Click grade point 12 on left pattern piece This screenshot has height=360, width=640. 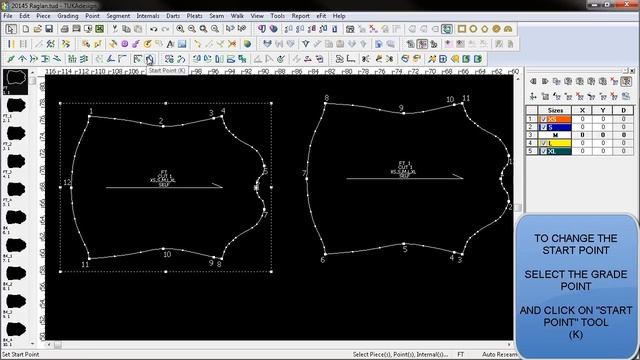click(x=71, y=187)
